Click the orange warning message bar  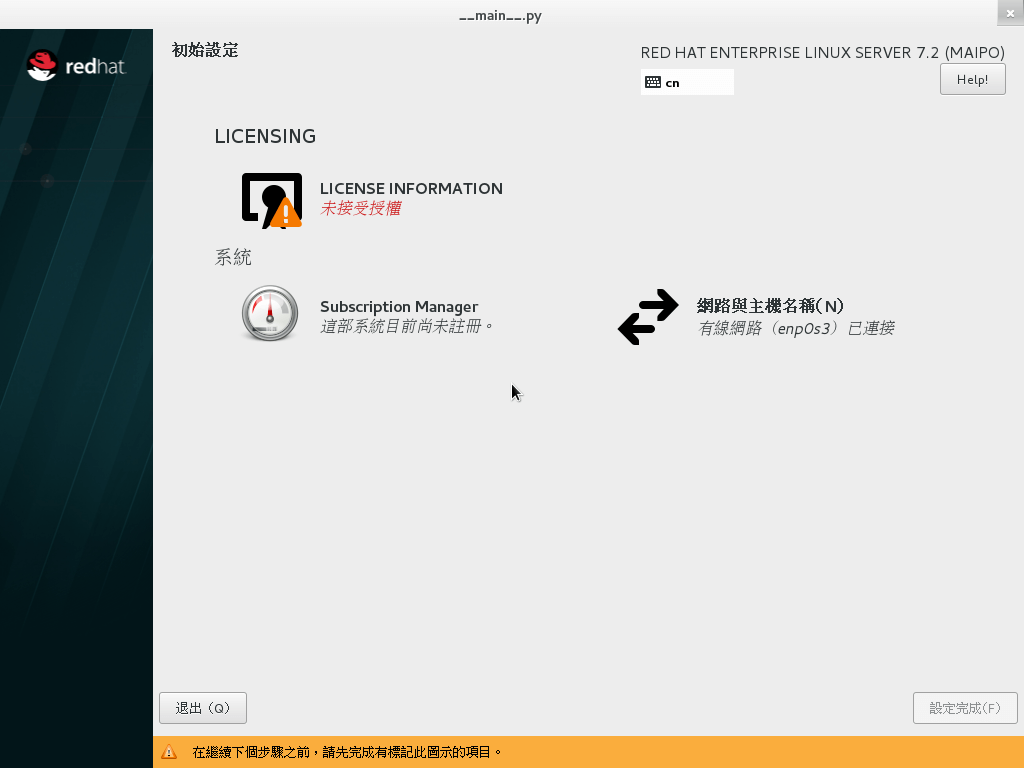(500, 752)
